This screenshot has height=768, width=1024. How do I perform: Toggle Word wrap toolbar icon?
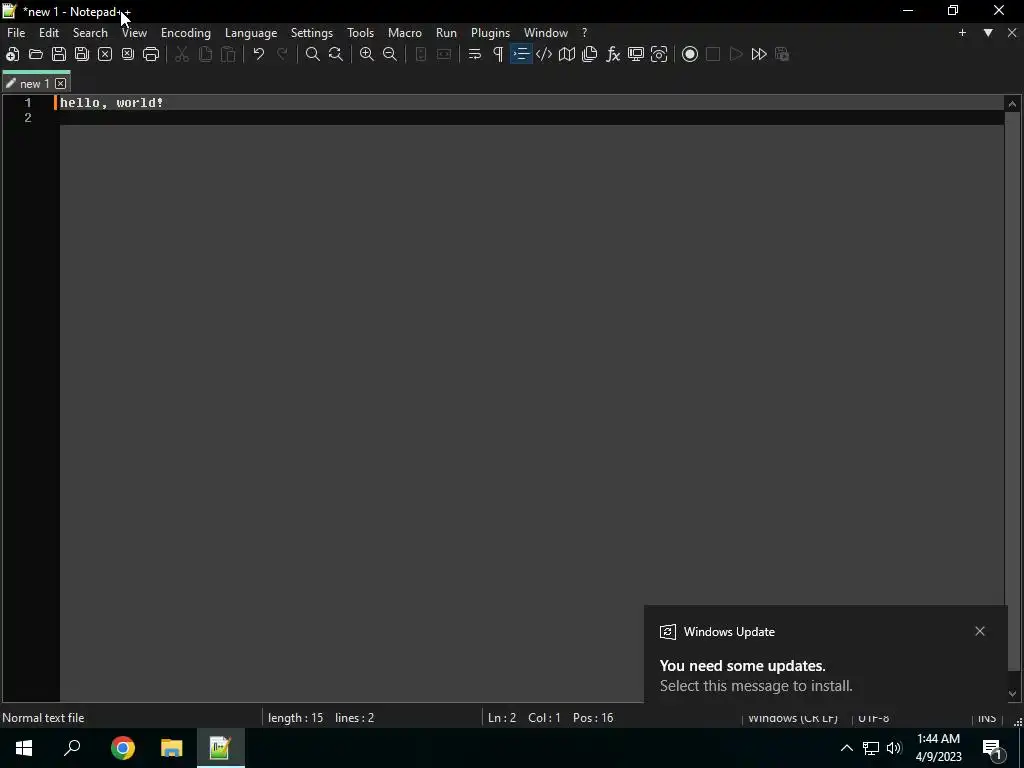click(x=475, y=54)
